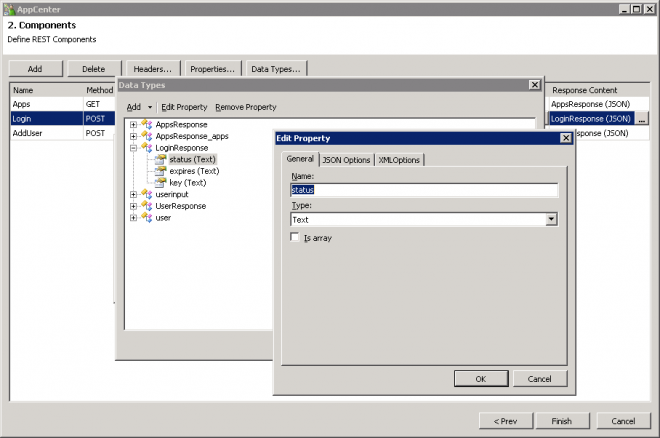
Task: Click the wizard Cancel button
Action: tap(623, 421)
